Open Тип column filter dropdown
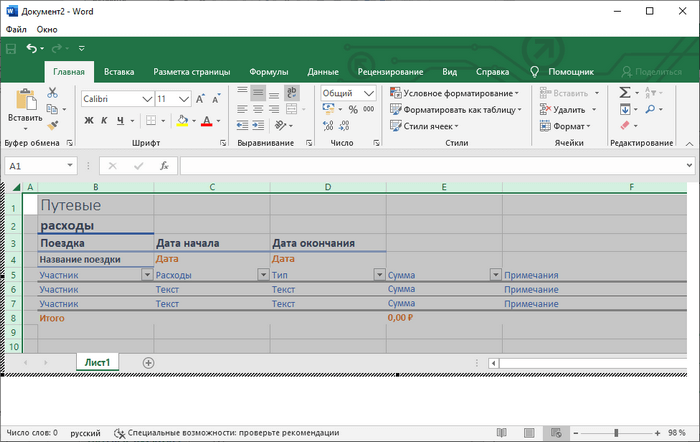Image resolution: width=700 pixels, height=442 pixels. (x=379, y=275)
